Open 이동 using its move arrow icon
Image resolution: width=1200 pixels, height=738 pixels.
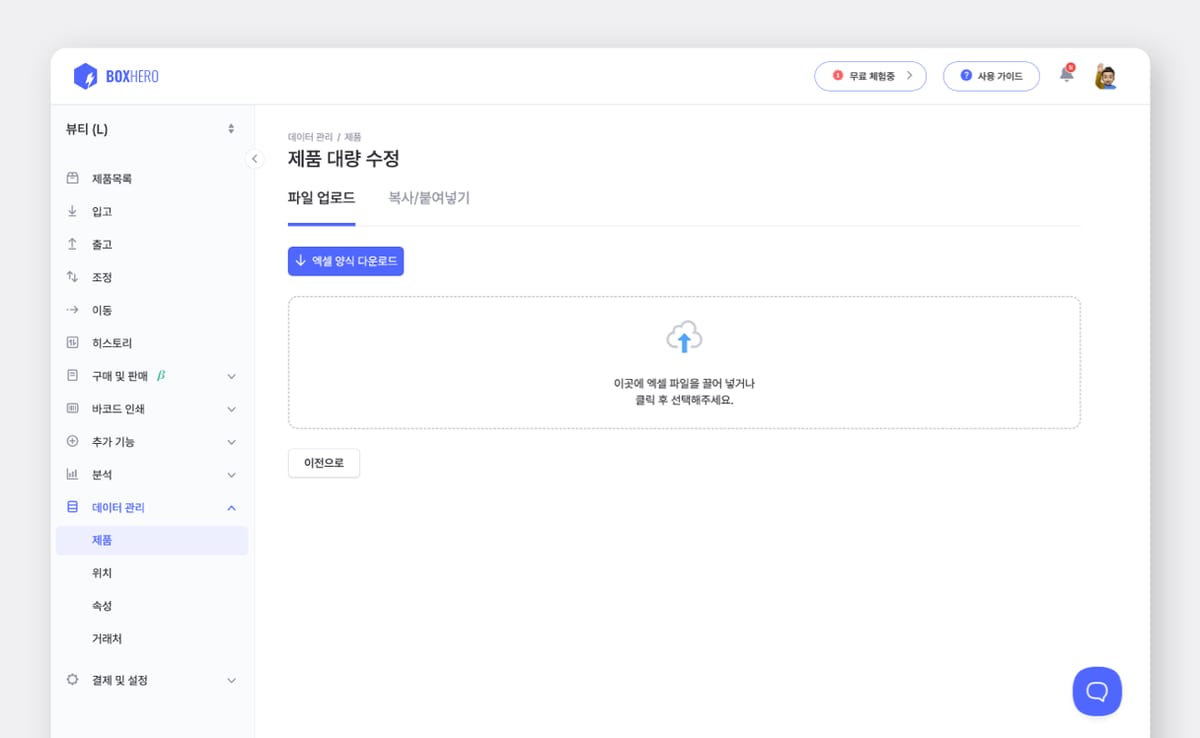click(x=71, y=310)
